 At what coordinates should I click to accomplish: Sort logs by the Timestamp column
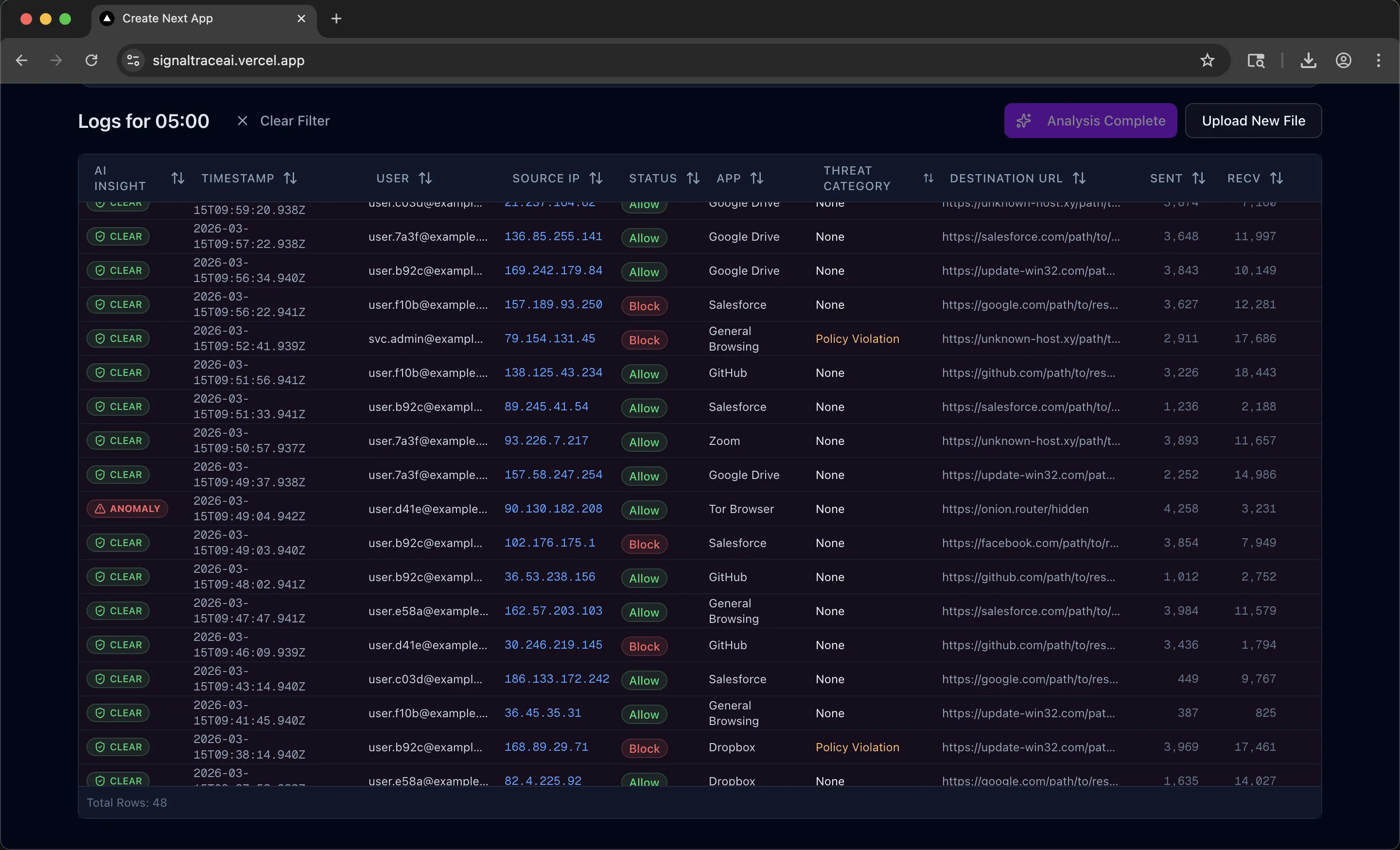pos(290,178)
